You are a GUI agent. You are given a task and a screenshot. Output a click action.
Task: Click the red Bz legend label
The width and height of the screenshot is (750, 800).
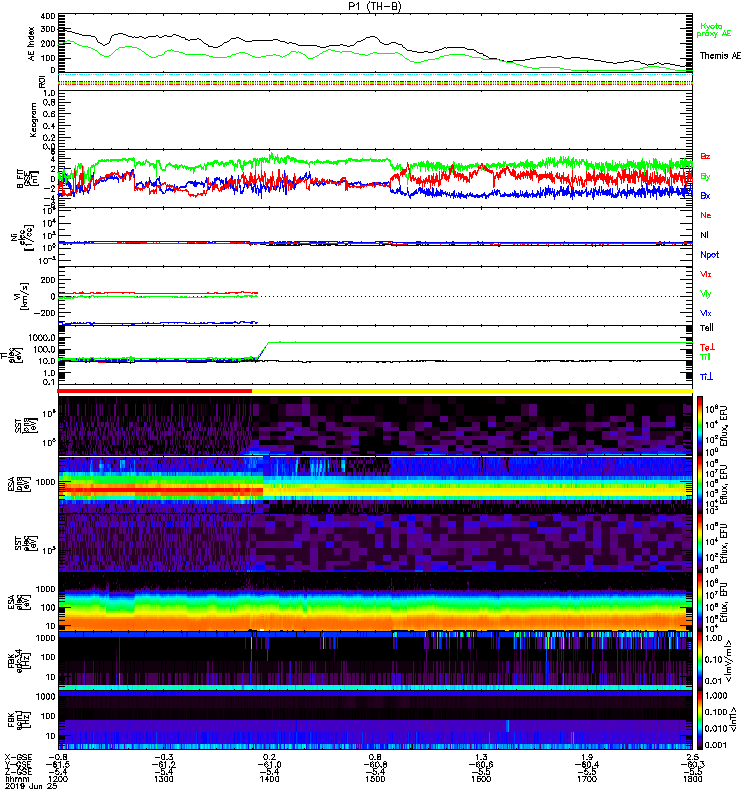tap(705, 156)
